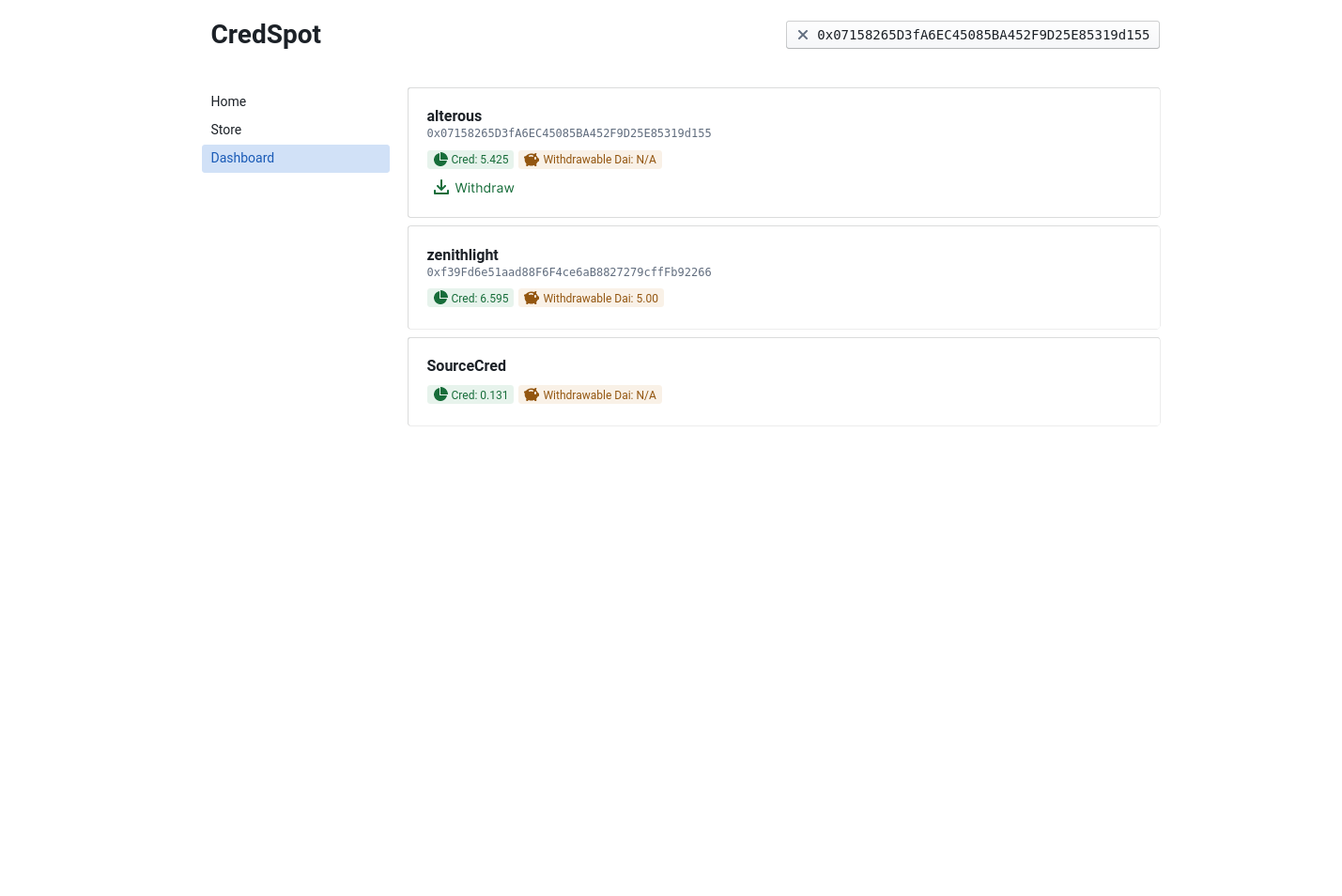Viewport: 1342px width, 896px height.
Task: Click the pie chart icon in SourceCred Cred badge
Action: pyautogui.click(x=440, y=395)
